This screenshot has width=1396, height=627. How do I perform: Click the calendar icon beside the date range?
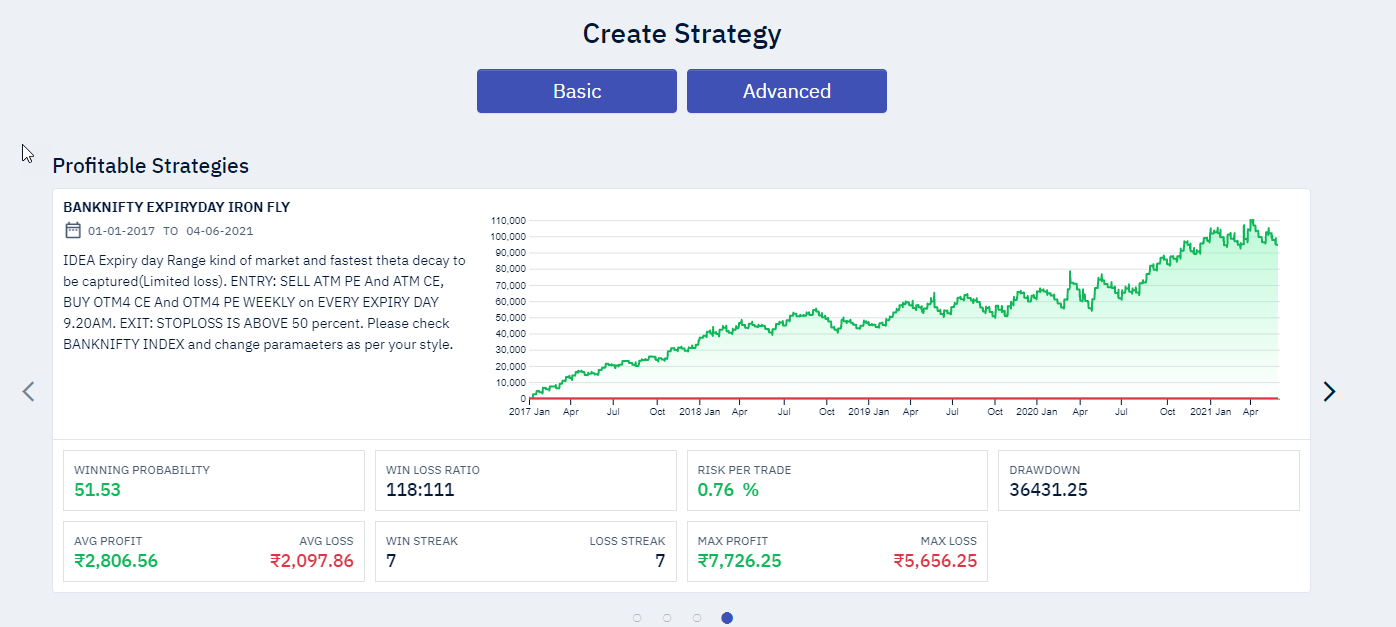(x=72, y=230)
